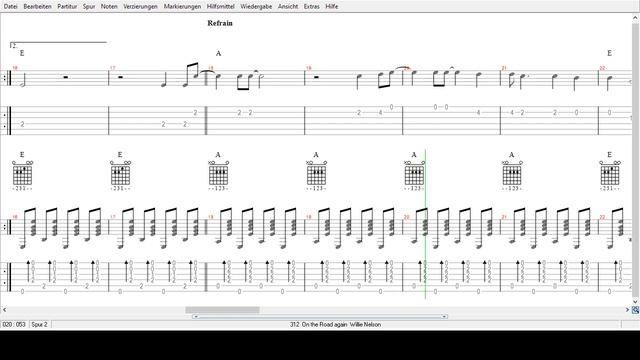The height and width of the screenshot is (360, 640).
Task: Click the horizontal scrollbar left arrow
Action: 4,310
